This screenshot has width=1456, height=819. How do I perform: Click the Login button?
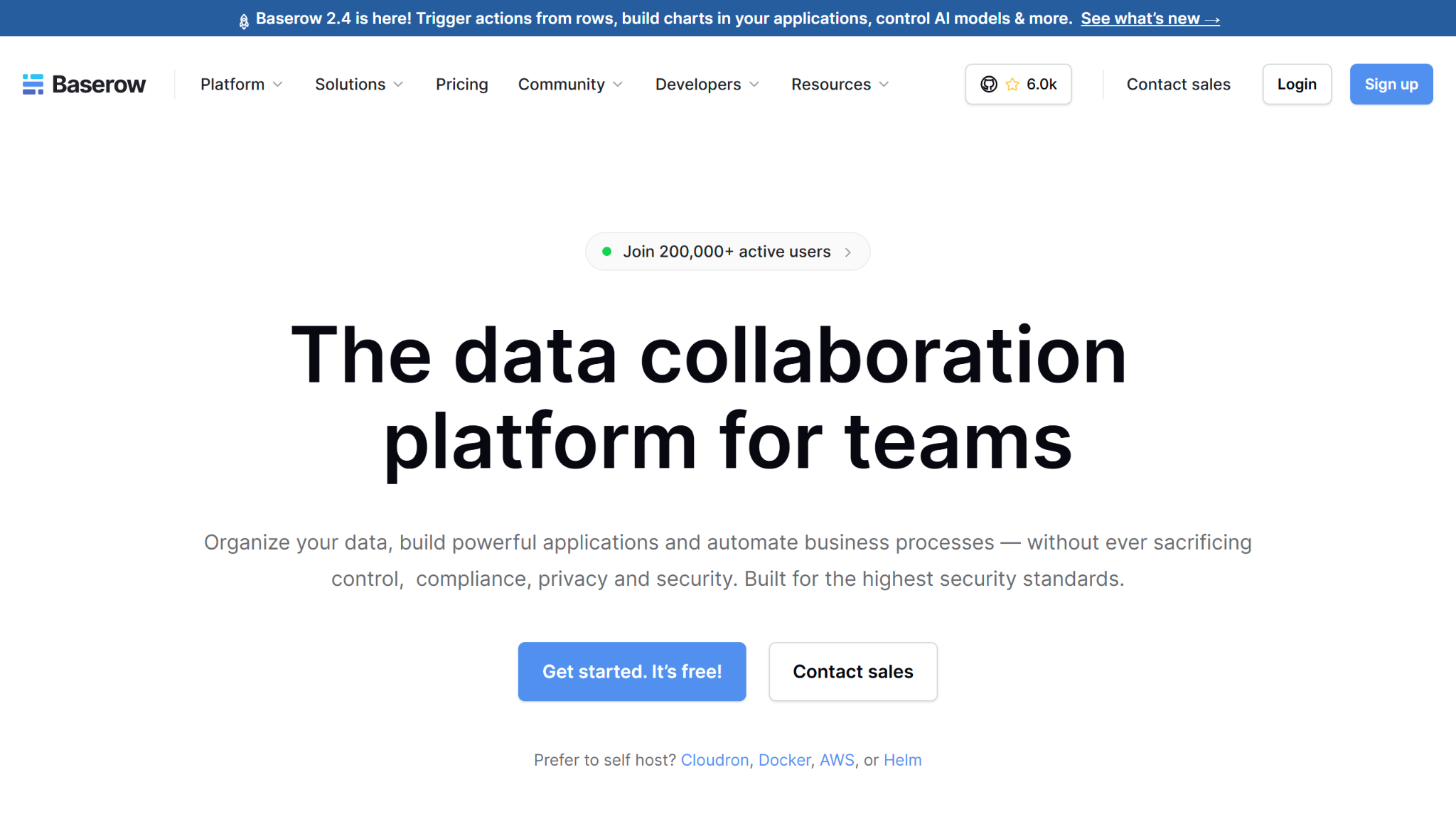coord(1297,84)
